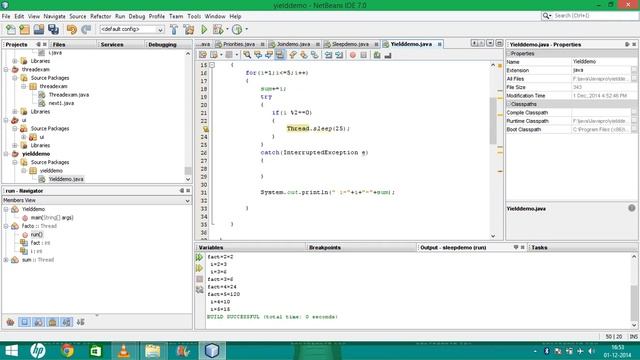The height and width of the screenshot is (360, 640).
Task: Click the New File toolbar icon
Action: pos(11,29)
